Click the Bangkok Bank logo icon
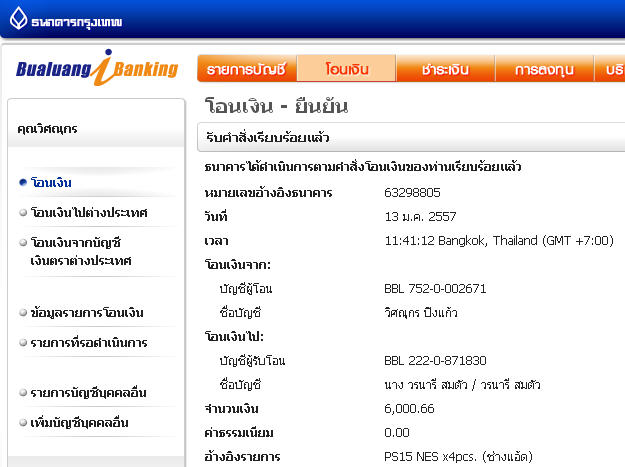Screen dimensions: 625x467 tap(18, 19)
